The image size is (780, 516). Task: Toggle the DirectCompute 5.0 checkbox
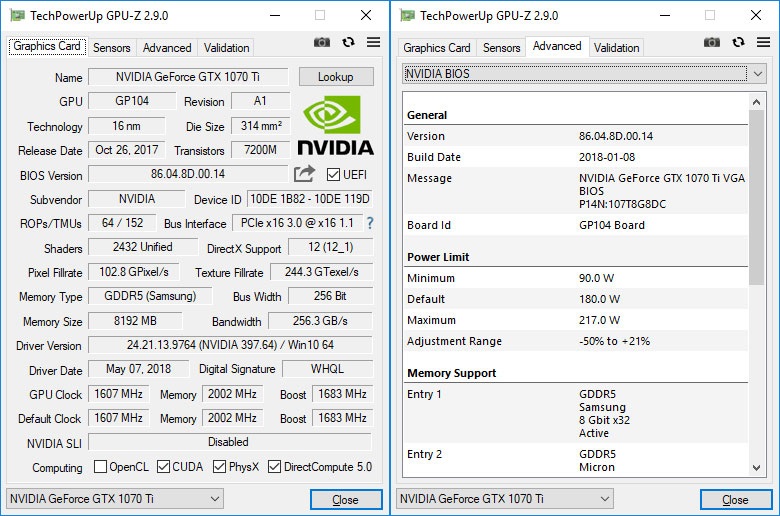274,467
